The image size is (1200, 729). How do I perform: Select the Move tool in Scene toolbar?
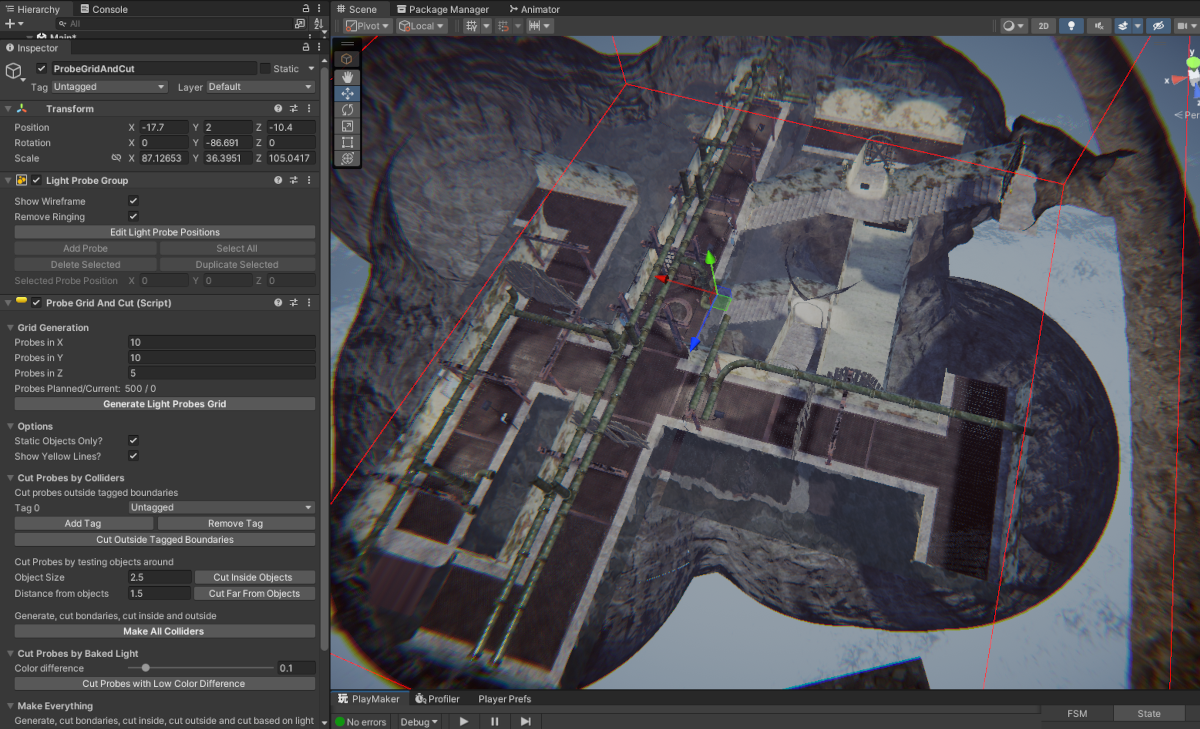(x=347, y=93)
